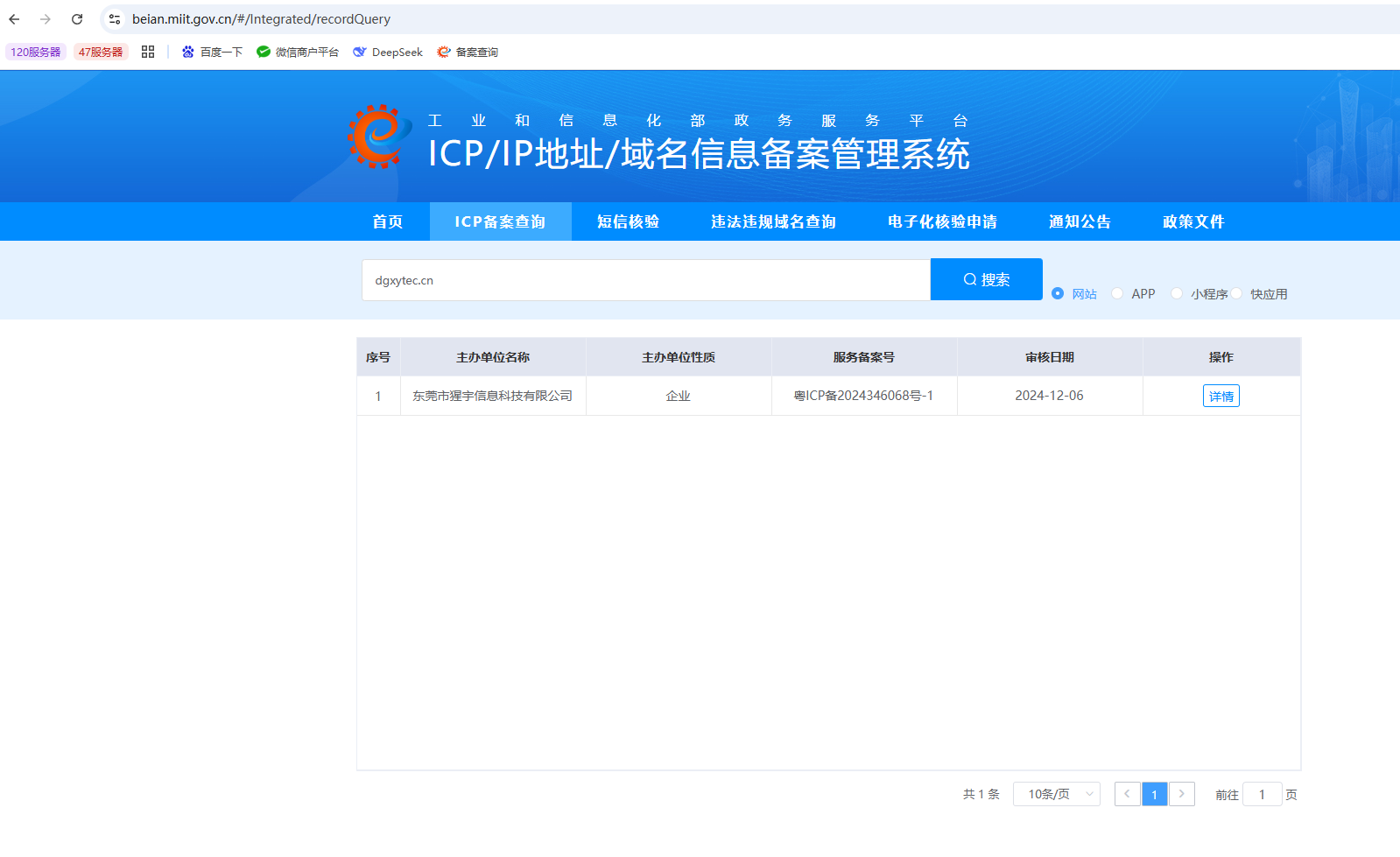
Task: Reload the page with the refresh icon
Action: tap(77, 19)
